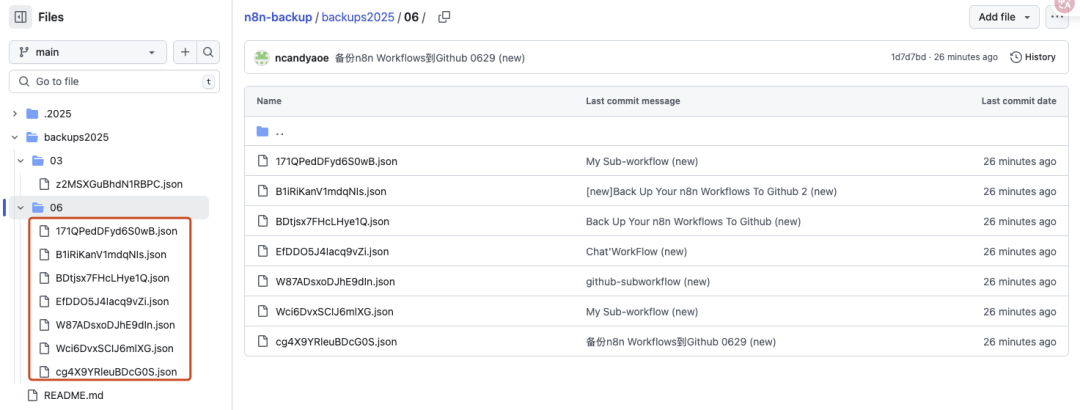
Task: Focus the Go to file search field
Action: pos(114,81)
